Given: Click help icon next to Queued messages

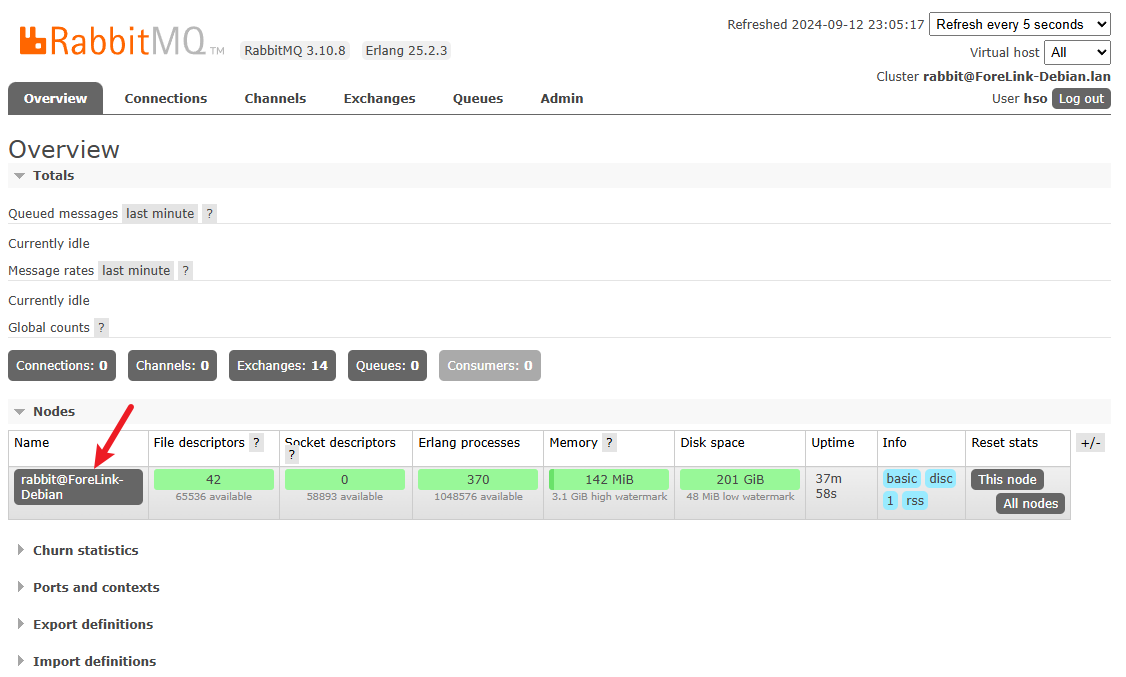Looking at the screenshot, I should click(209, 213).
